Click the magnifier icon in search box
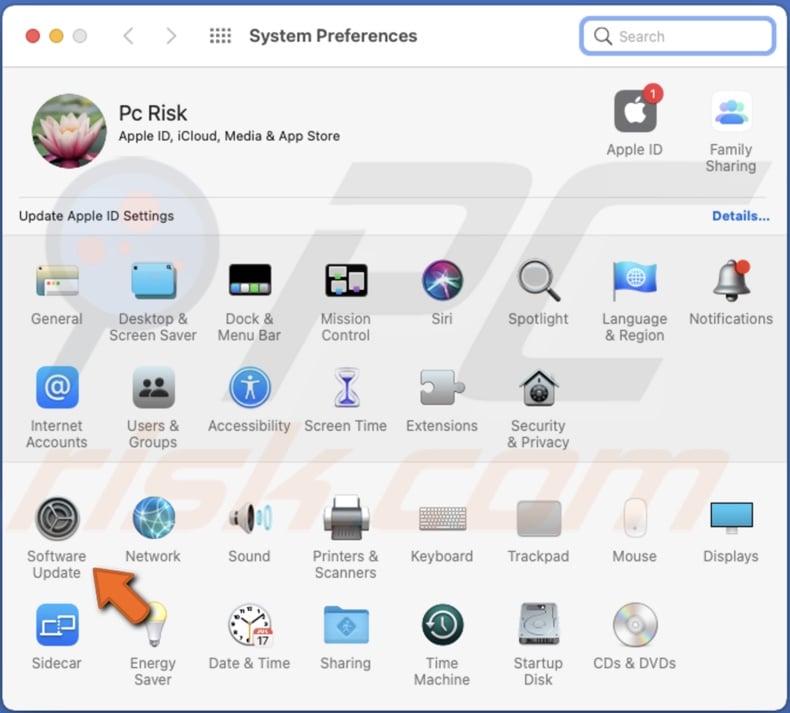790x713 pixels. pos(603,36)
